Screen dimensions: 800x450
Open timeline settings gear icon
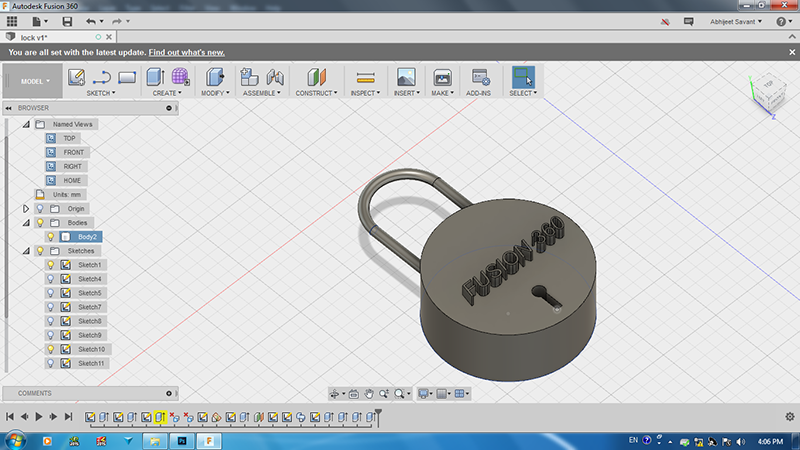789,416
